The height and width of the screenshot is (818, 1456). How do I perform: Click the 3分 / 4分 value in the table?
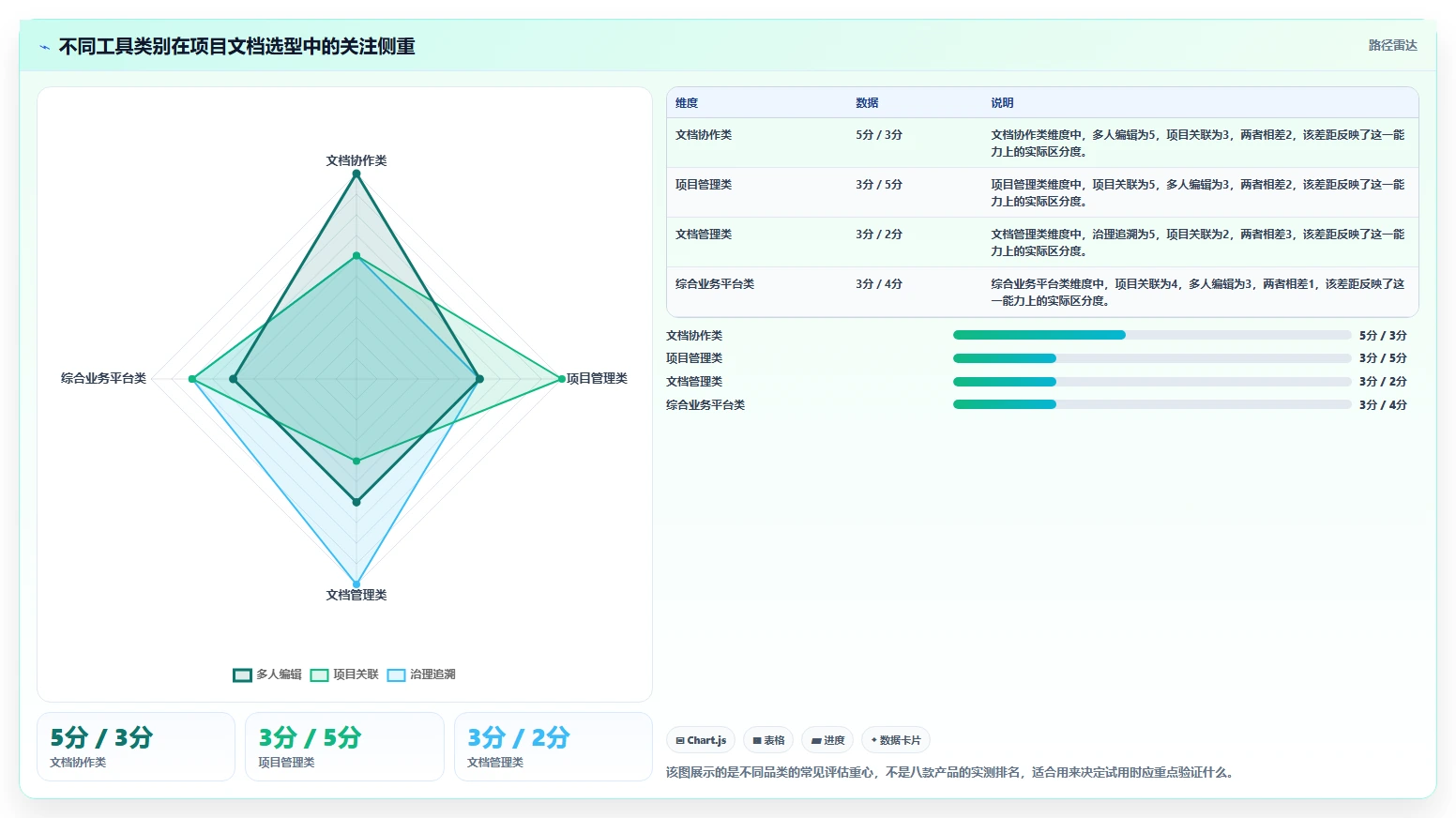tap(879, 284)
